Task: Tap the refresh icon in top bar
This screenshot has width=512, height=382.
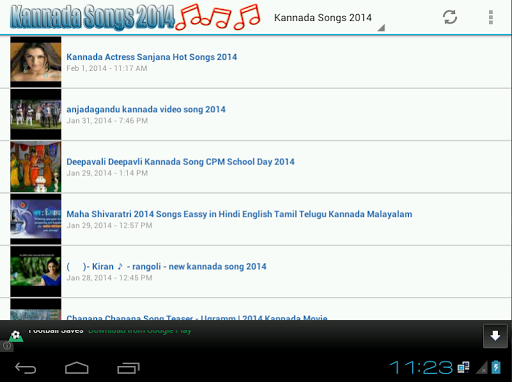Action: coord(450,17)
